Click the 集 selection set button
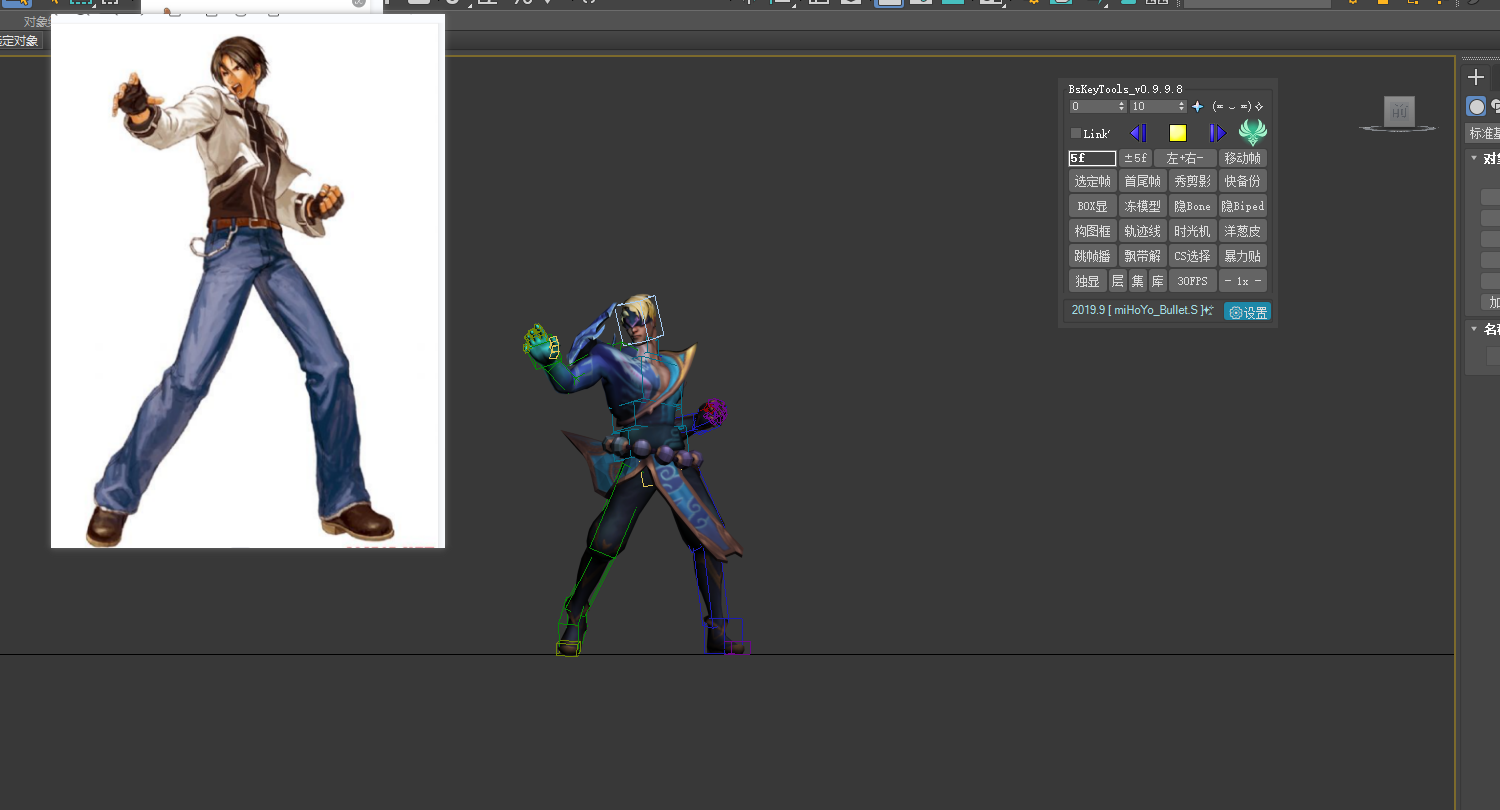The image size is (1500, 810). point(1138,281)
